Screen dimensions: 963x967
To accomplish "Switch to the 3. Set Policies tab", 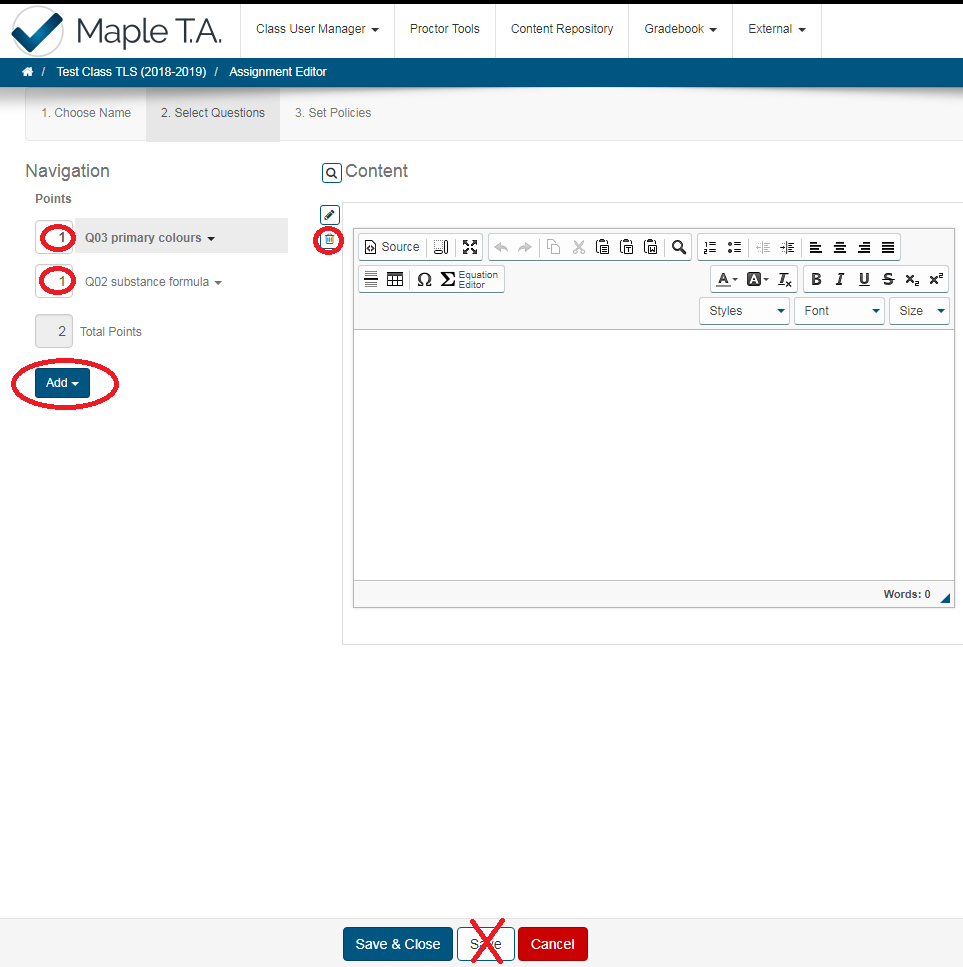I will click(x=333, y=113).
